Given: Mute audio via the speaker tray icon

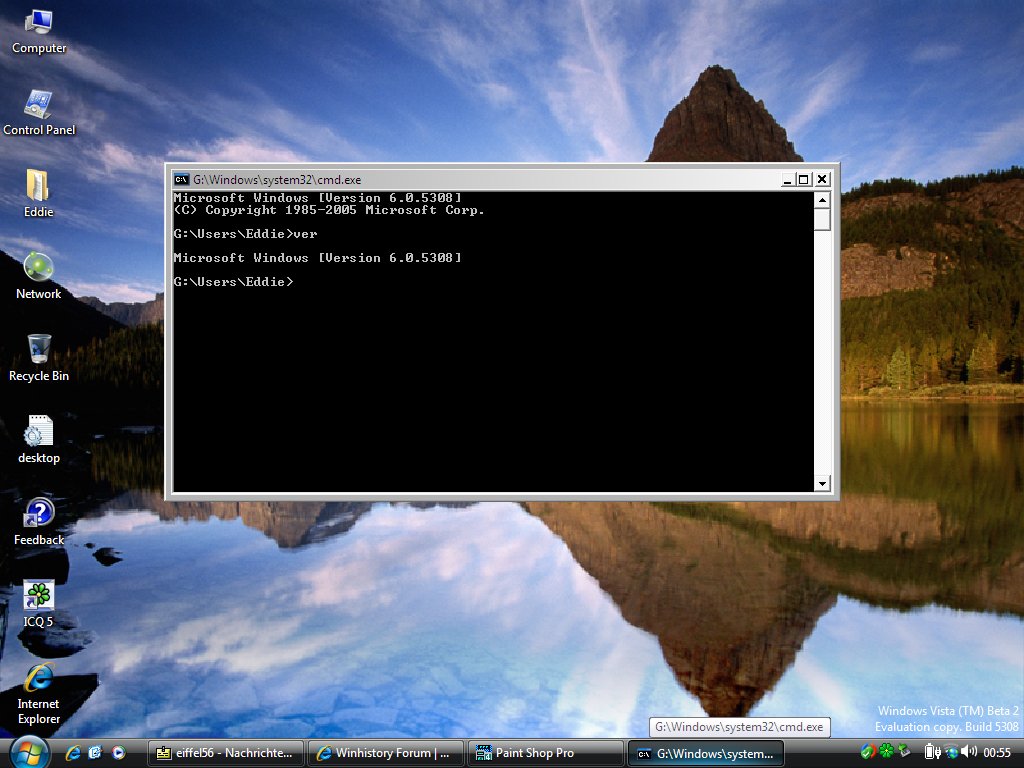Looking at the screenshot, I should [968, 751].
